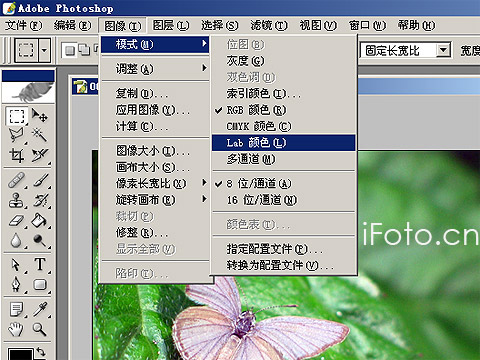
Task: Select the Type tool
Action: (40, 264)
